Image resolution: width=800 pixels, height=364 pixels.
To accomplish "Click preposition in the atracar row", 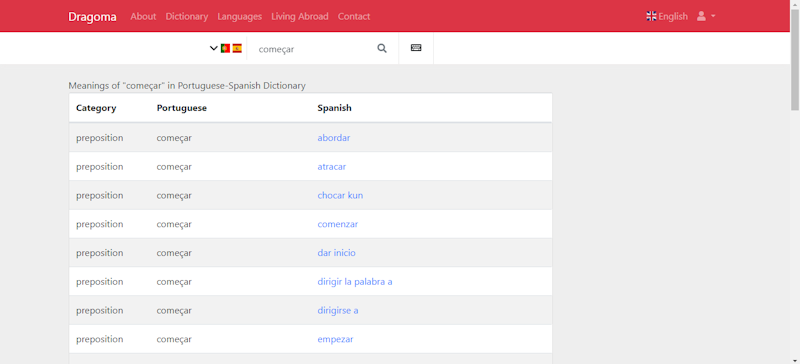I will pyautogui.click(x=99, y=166).
